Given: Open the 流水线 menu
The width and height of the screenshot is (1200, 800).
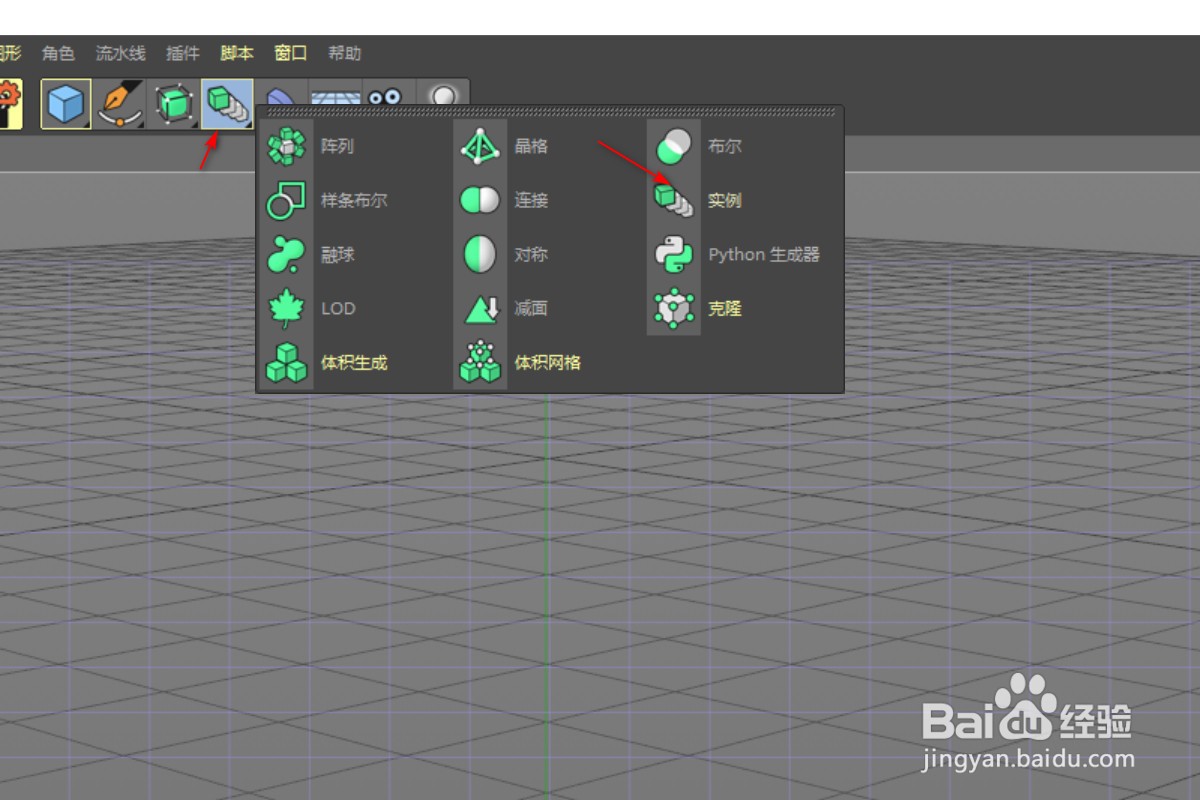Looking at the screenshot, I should tap(121, 53).
